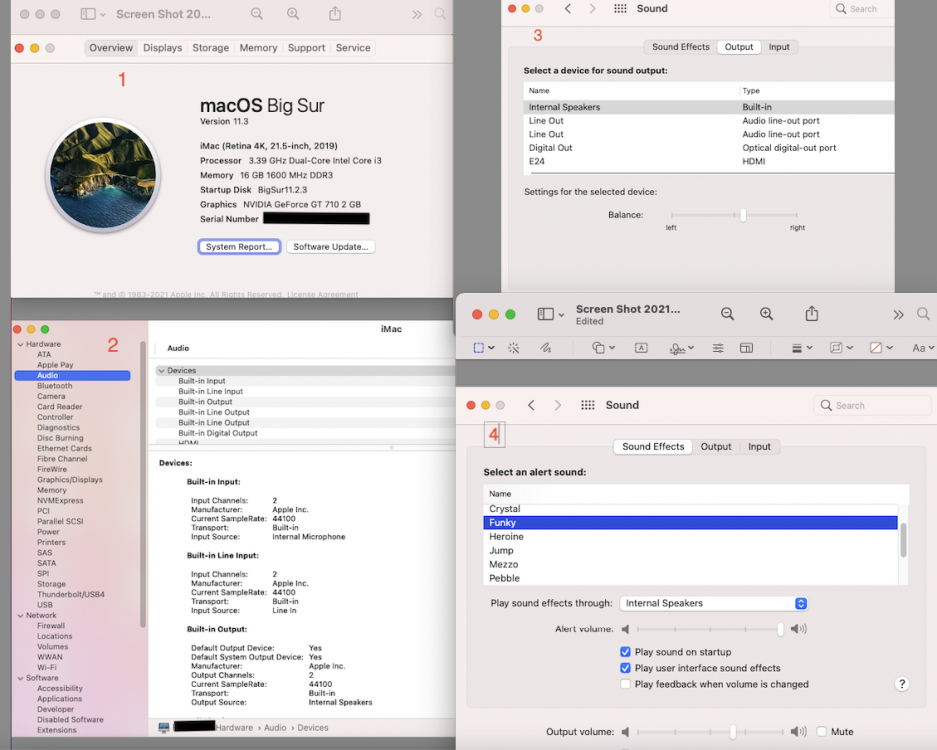Open Support tab in About This Mac

point(307,48)
